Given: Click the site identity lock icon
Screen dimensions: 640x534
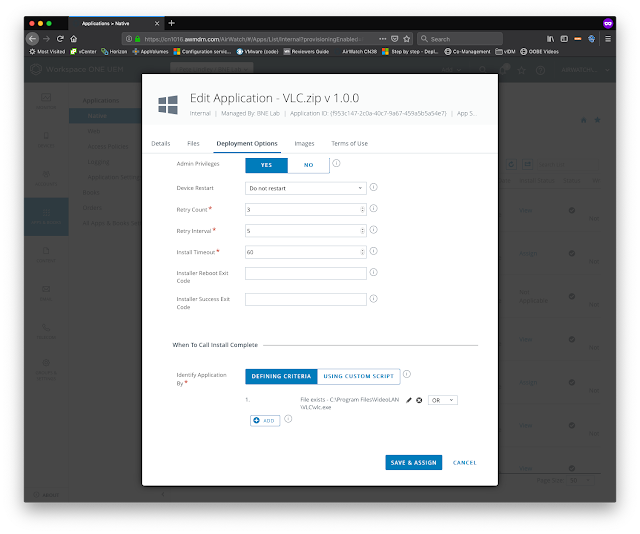Looking at the screenshot, I should [x=138, y=39].
